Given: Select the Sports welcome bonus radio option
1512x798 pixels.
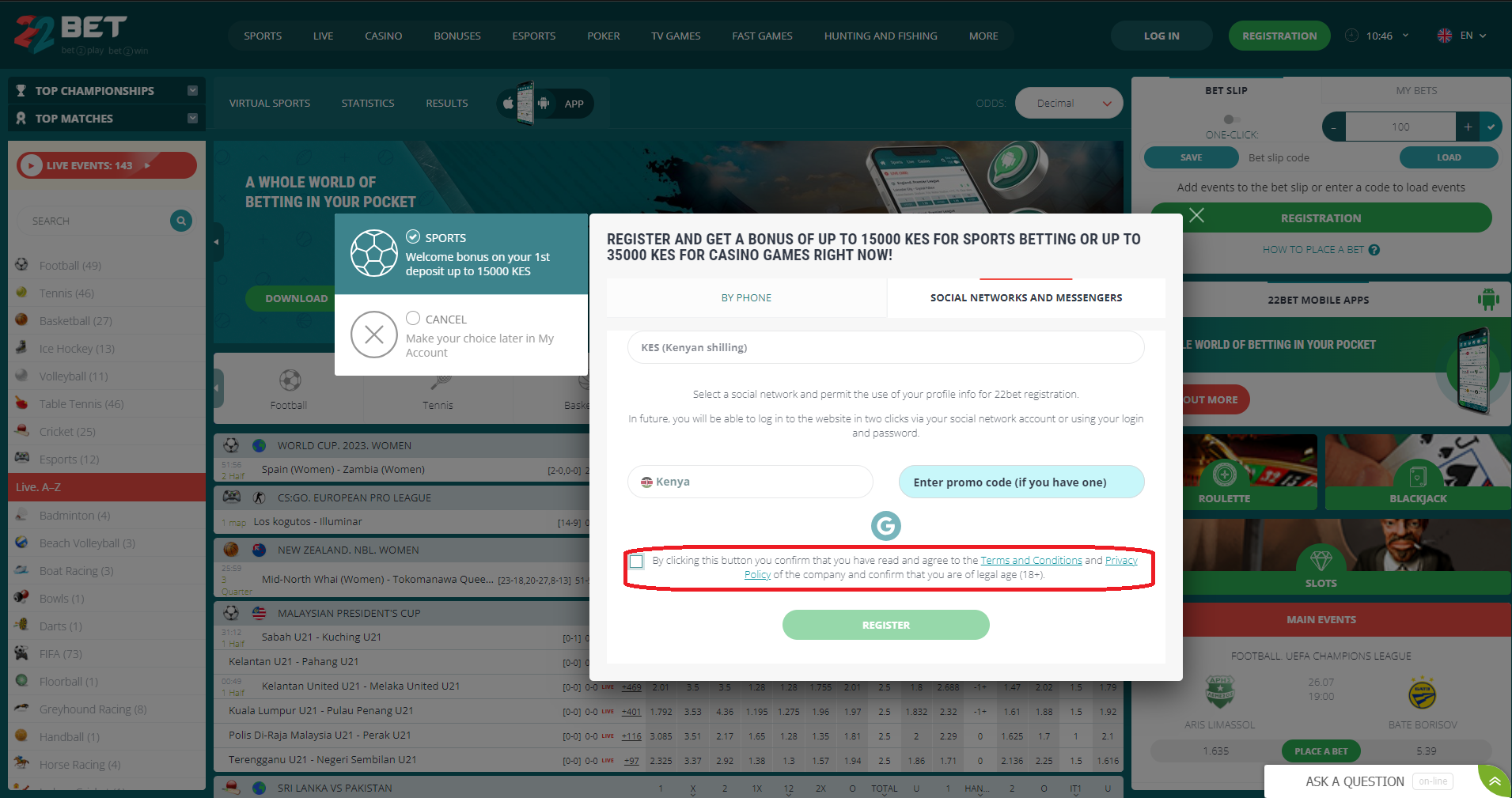Looking at the screenshot, I should 413,236.
